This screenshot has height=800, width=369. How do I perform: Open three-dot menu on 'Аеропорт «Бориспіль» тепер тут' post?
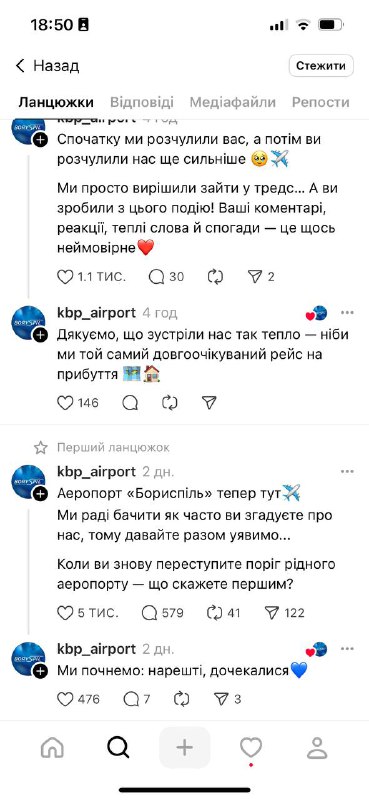347,471
